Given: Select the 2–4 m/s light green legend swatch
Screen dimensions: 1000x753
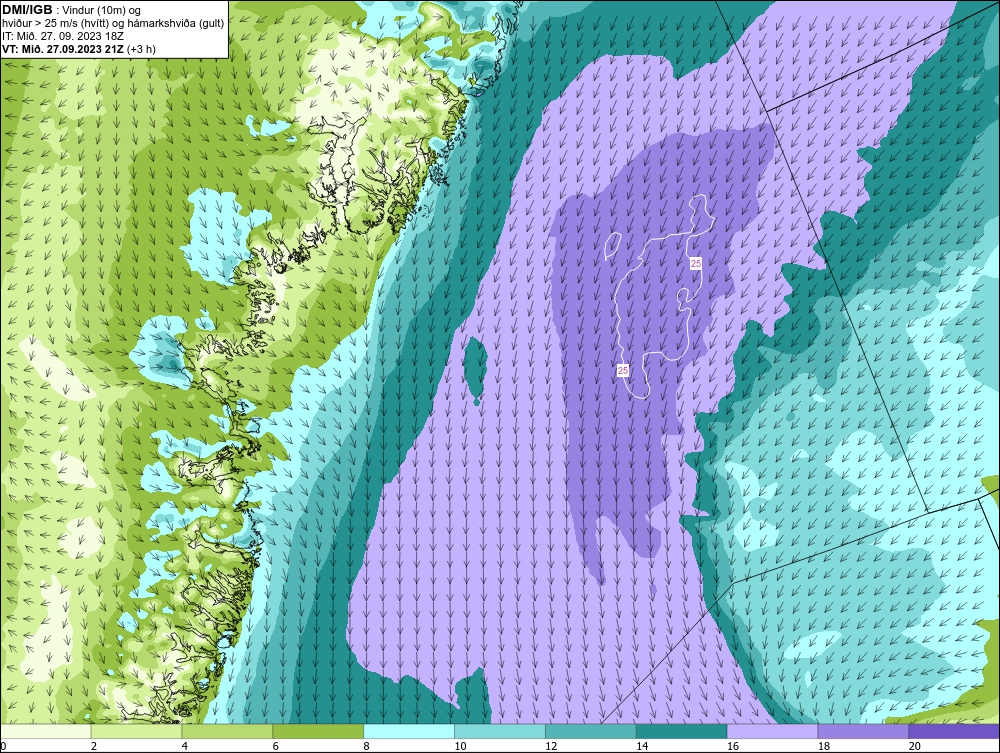Looking at the screenshot, I should 136,731.
